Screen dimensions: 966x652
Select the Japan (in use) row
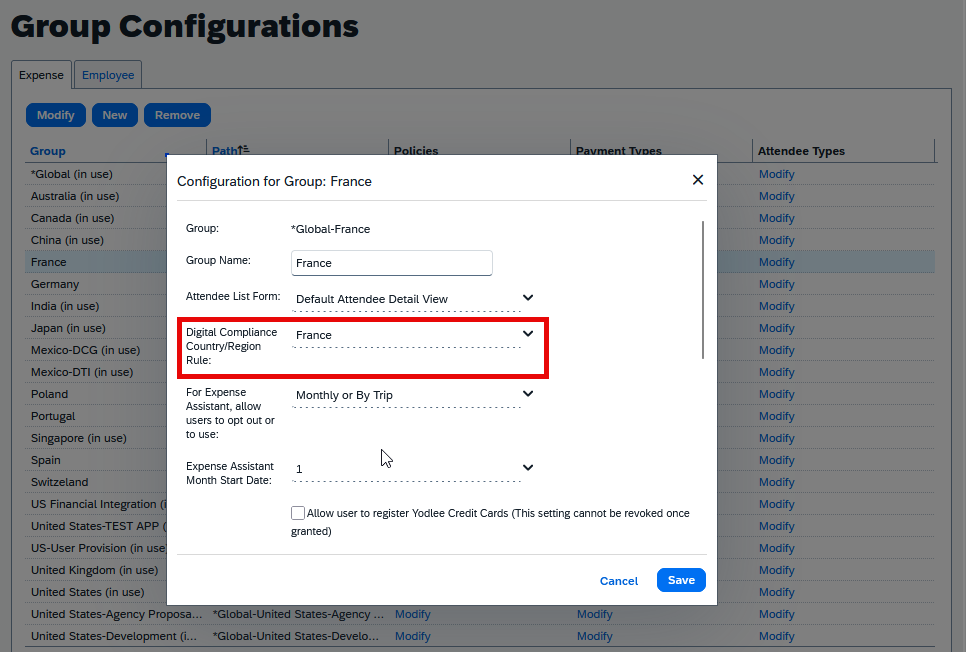tap(68, 328)
